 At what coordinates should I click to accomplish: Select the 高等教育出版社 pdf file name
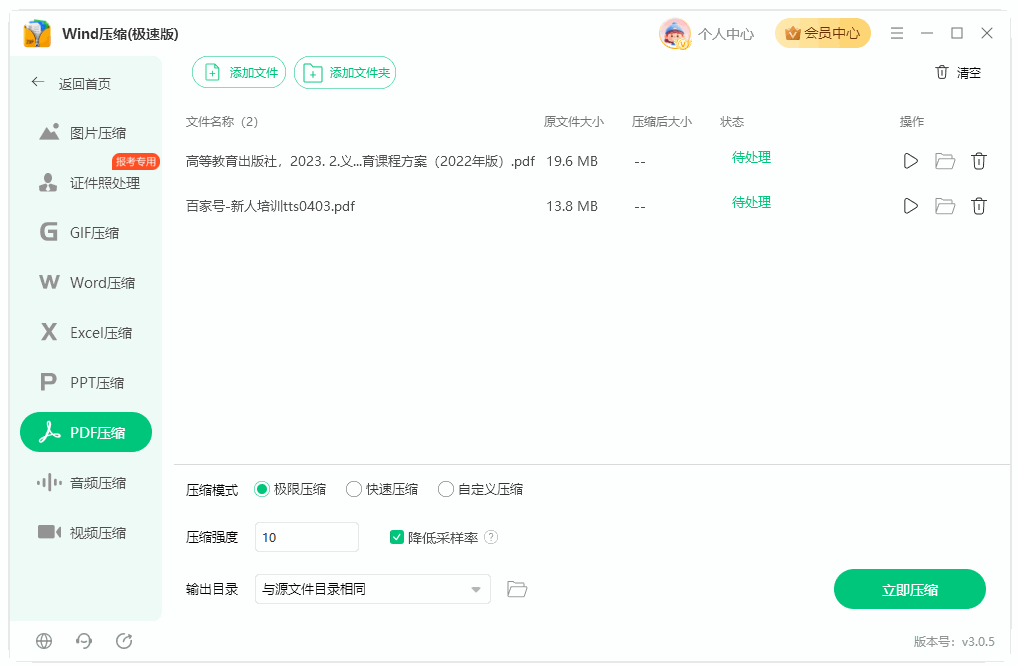[x=360, y=161]
